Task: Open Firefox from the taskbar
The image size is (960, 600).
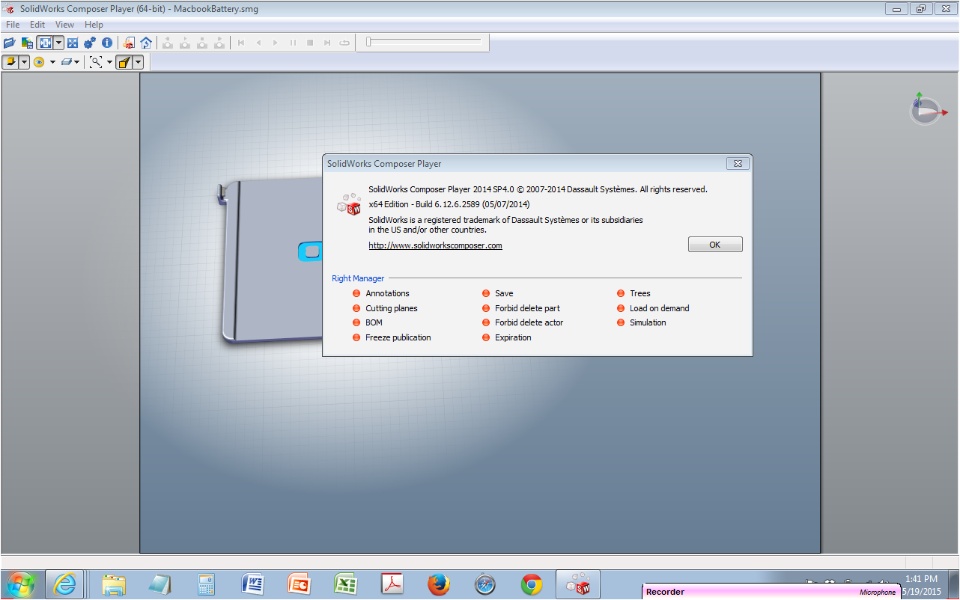Action: click(x=438, y=585)
